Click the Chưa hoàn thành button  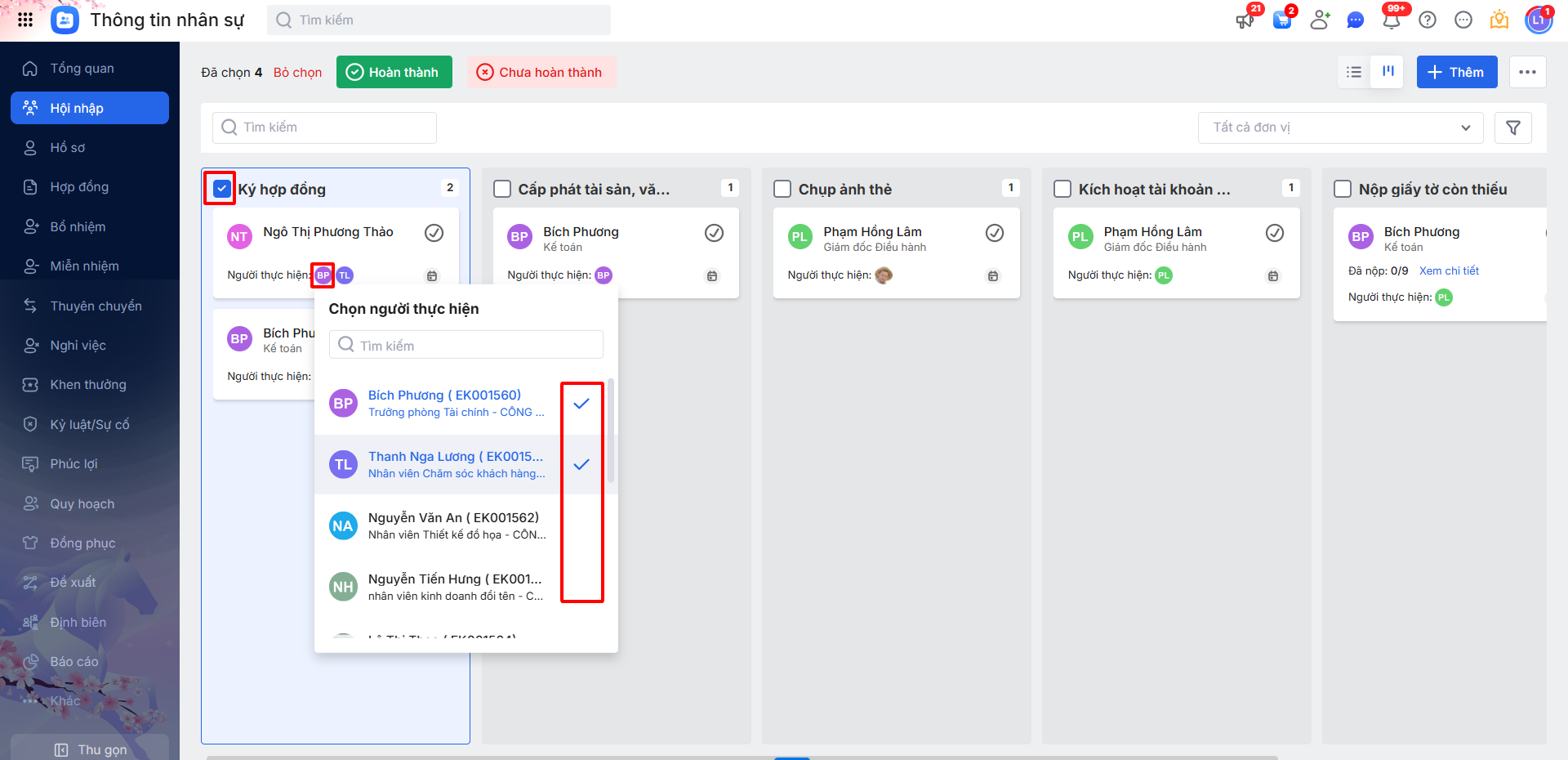pyautogui.click(x=541, y=72)
